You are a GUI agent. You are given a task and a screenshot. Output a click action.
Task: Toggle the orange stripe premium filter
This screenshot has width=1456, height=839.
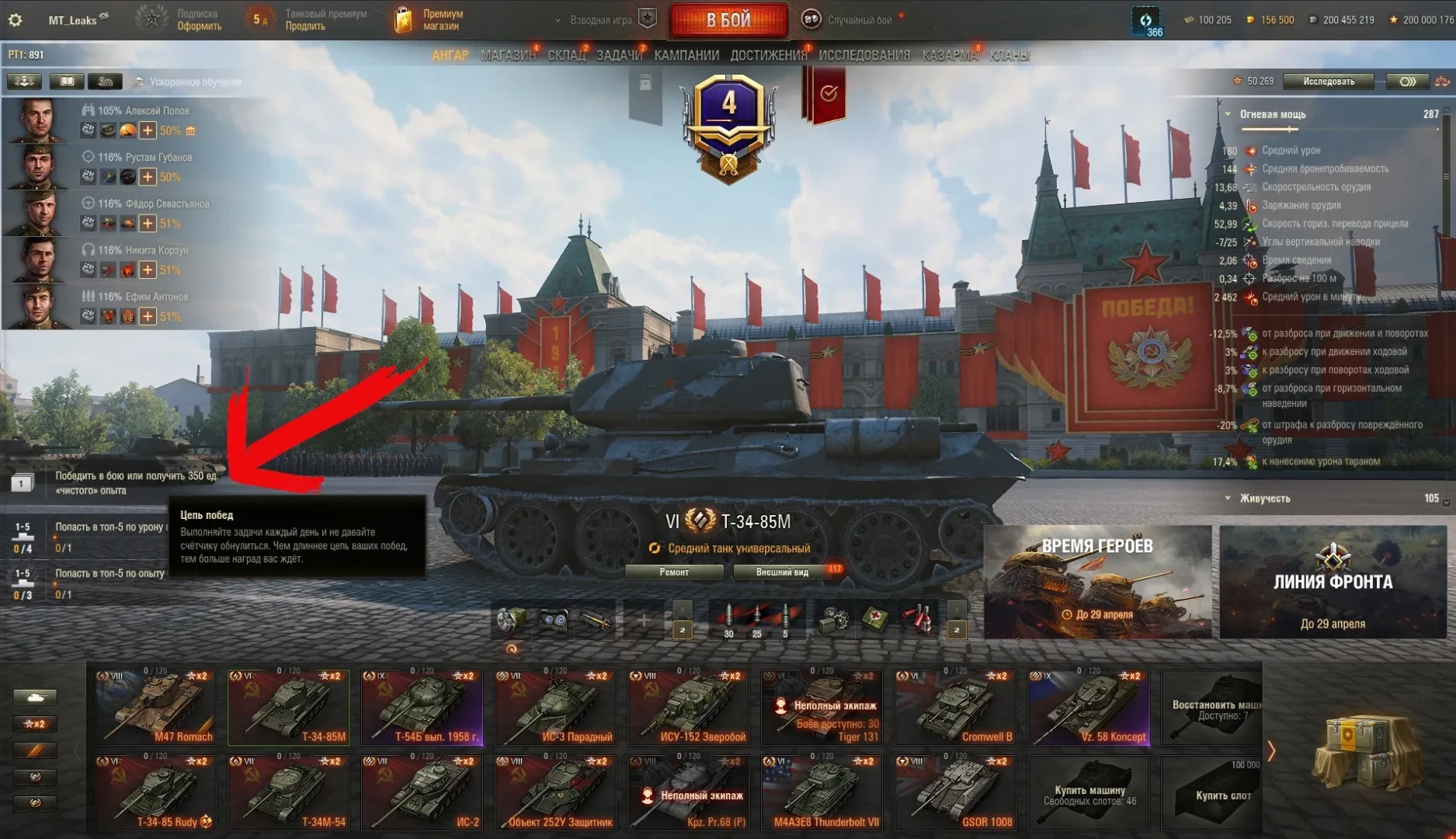(x=35, y=750)
